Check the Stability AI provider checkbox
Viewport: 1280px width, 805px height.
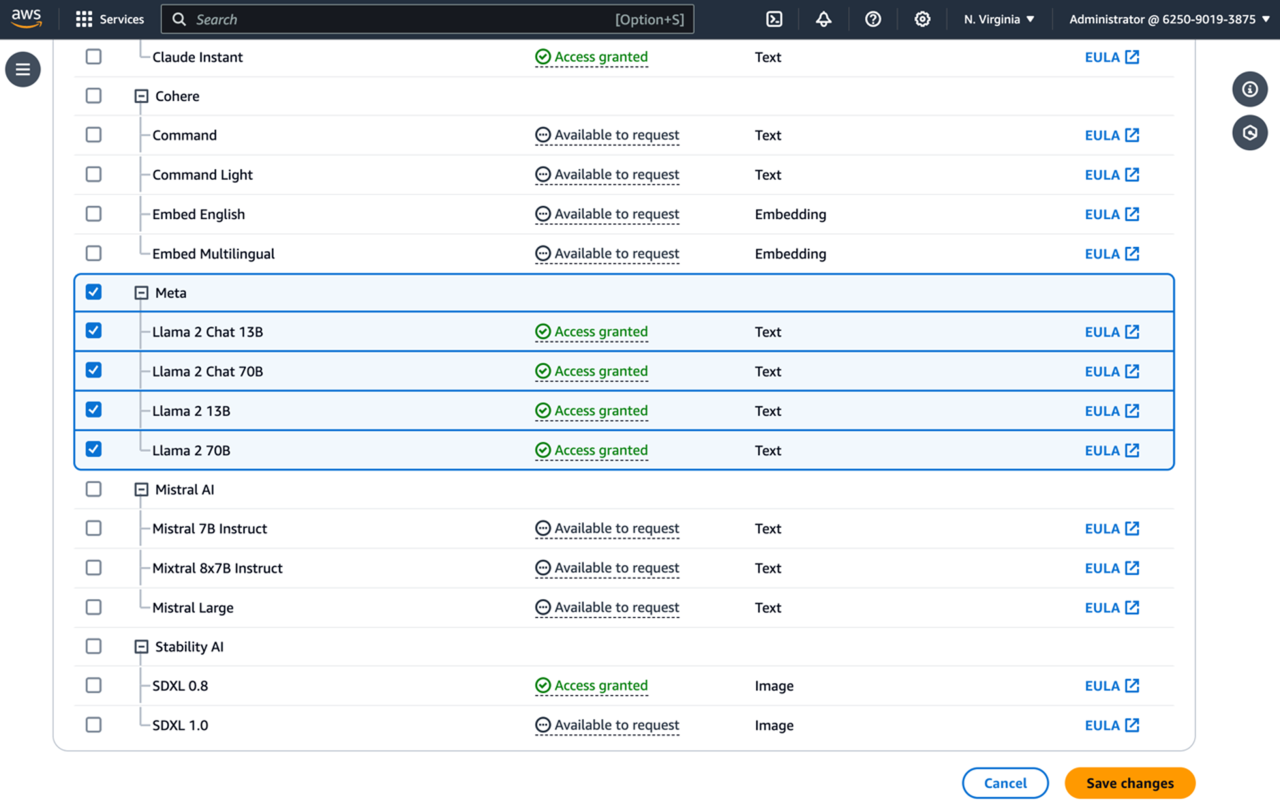pyautogui.click(x=94, y=646)
